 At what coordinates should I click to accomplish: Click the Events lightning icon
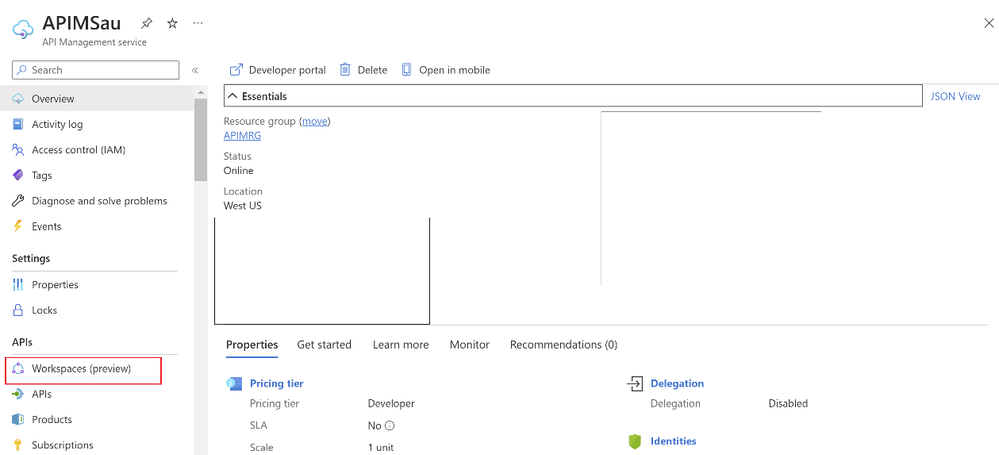pyautogui.click(x=18, y=226)
